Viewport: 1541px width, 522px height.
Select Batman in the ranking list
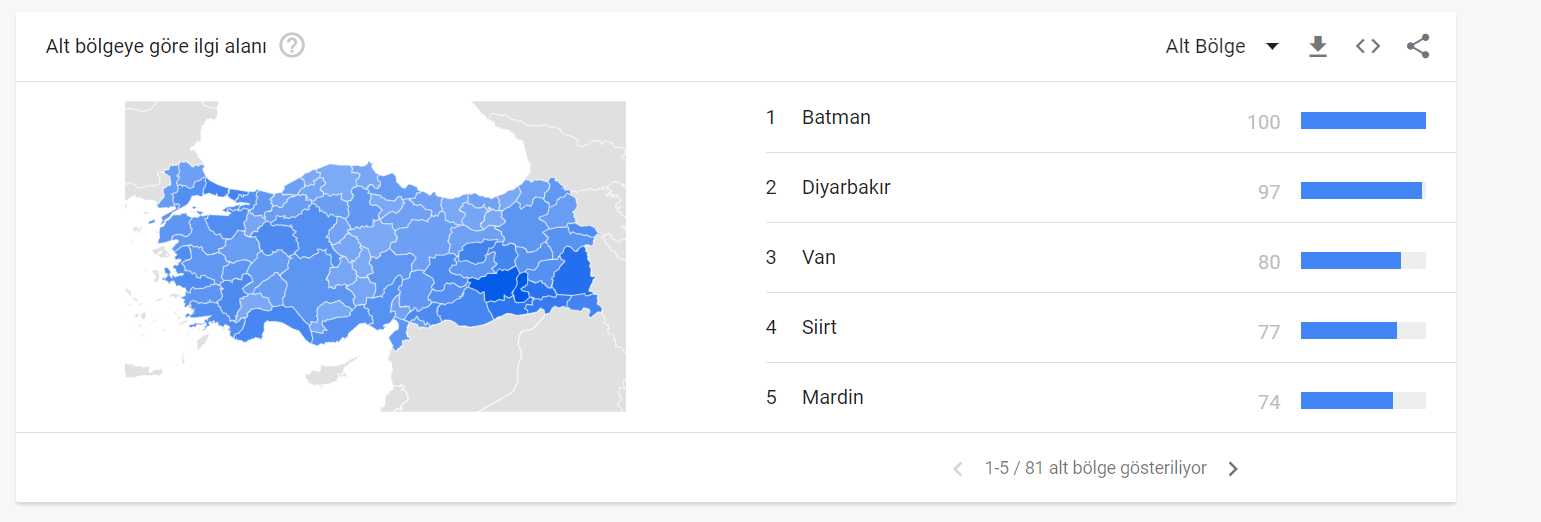click(836, 117)
